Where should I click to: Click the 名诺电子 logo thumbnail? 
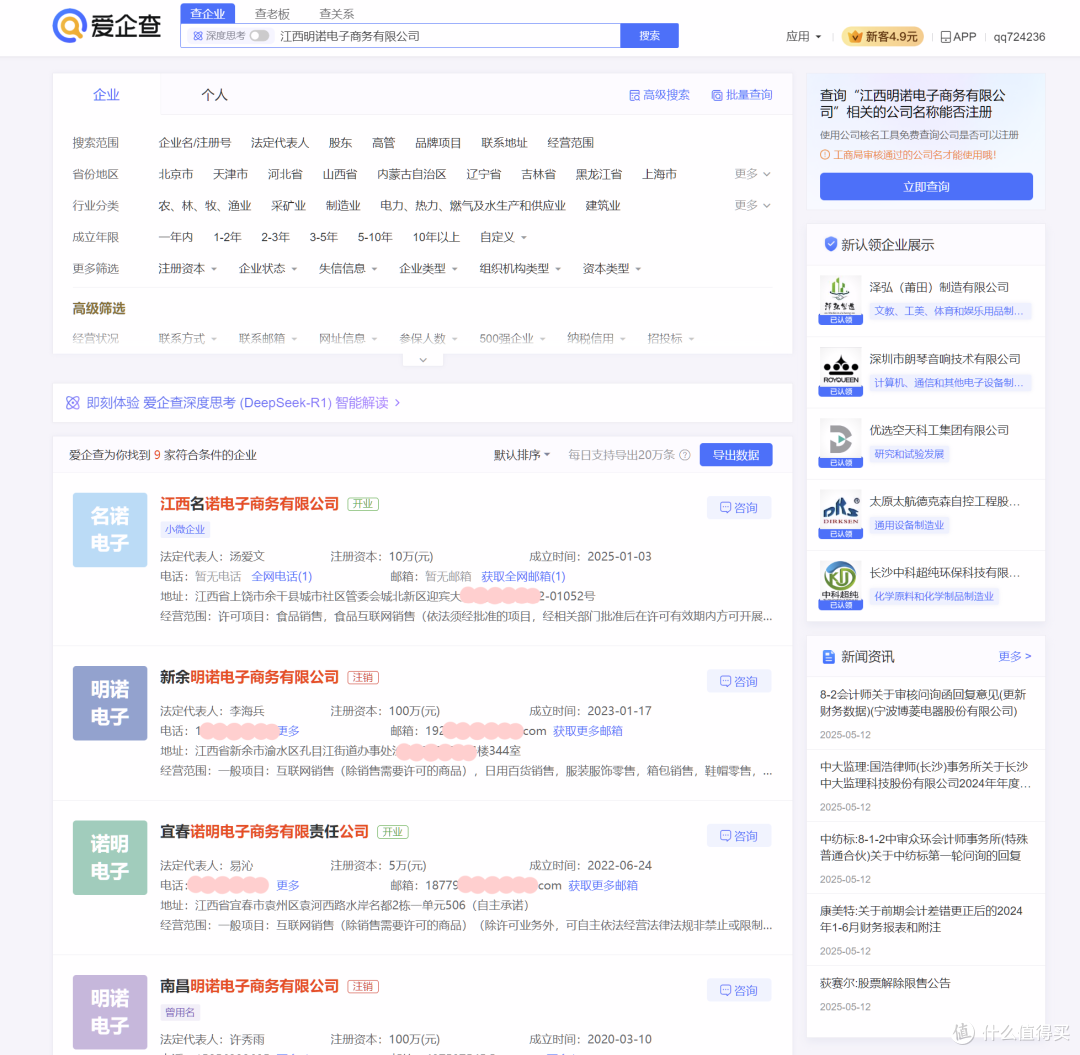tap(110, 530)
